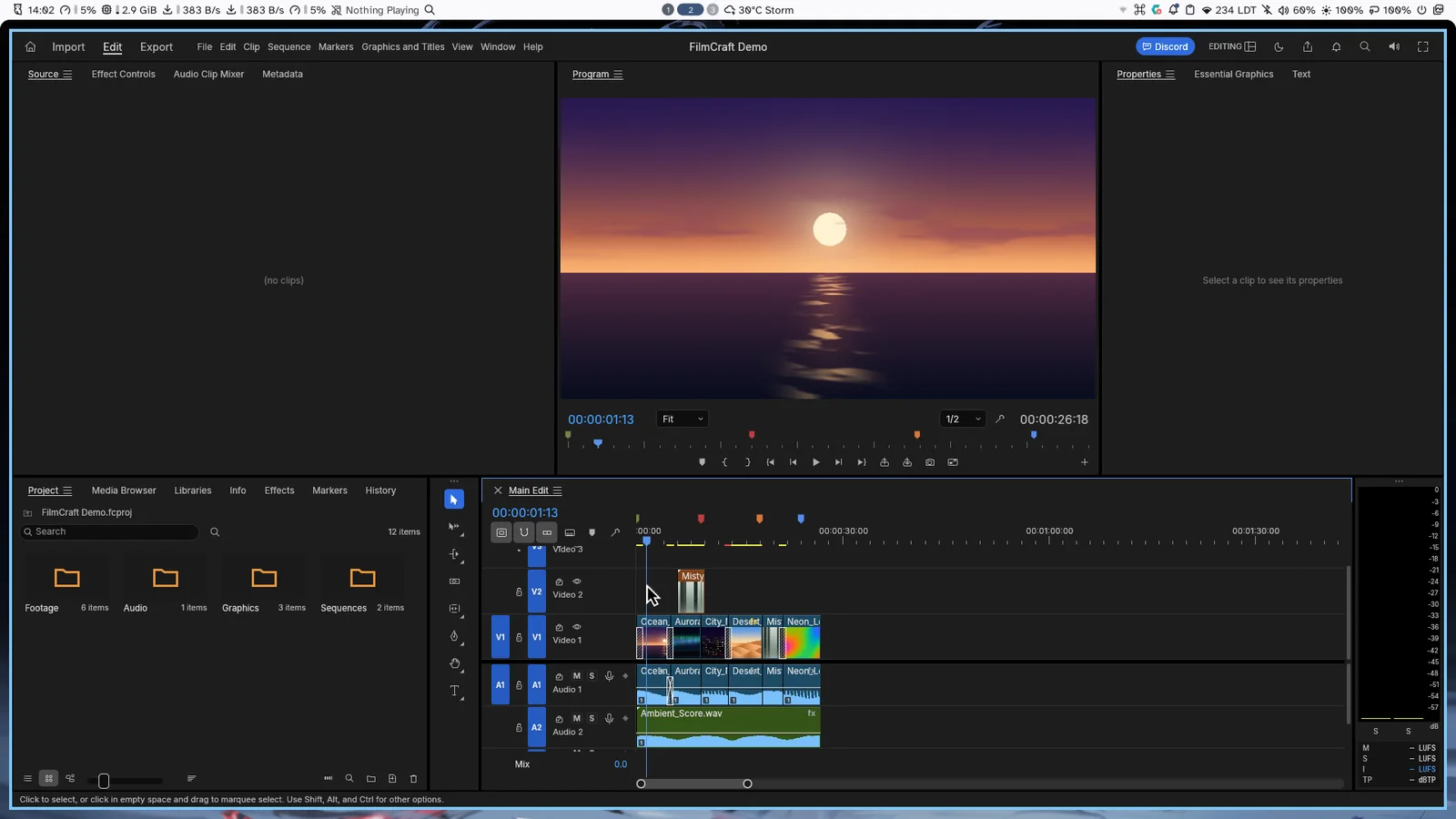Click Mark Out bracket in Program monitor
Image resolution: width=1456 pixels, height=819 pixels.
point(747,462)
